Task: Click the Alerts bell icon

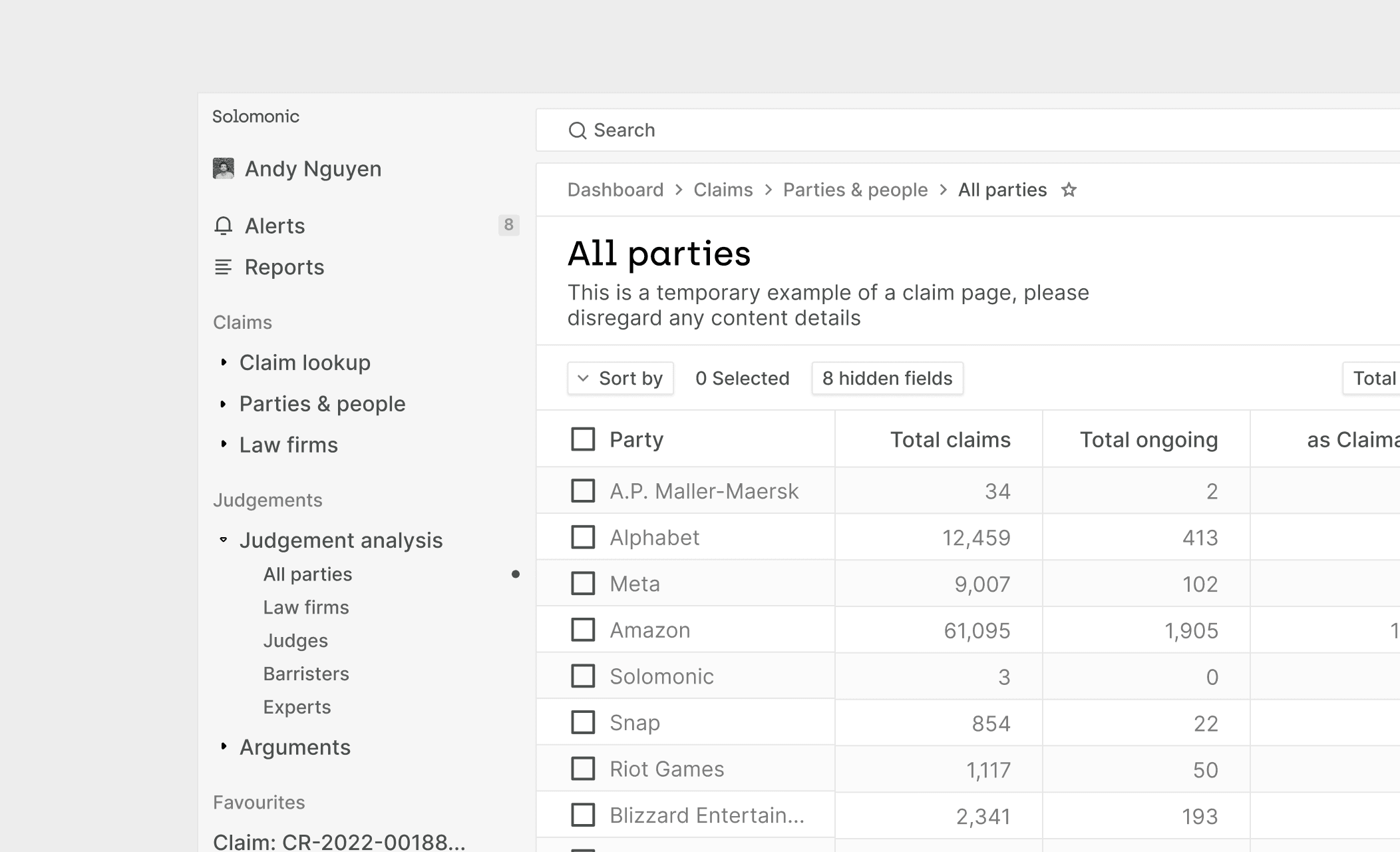Action: click(x=224, y=226)
